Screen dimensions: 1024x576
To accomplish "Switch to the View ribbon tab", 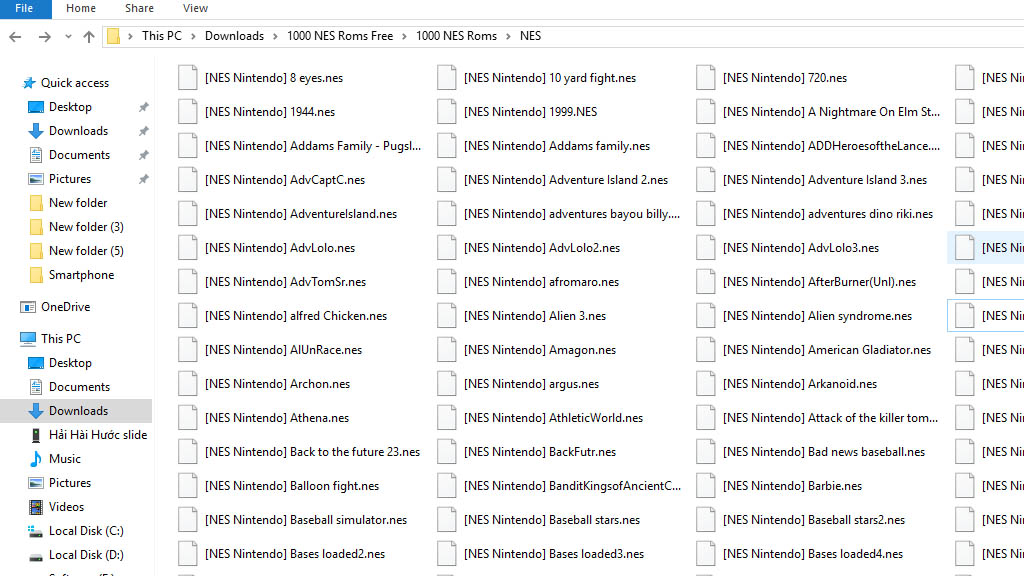I will [x=195, y=8].
